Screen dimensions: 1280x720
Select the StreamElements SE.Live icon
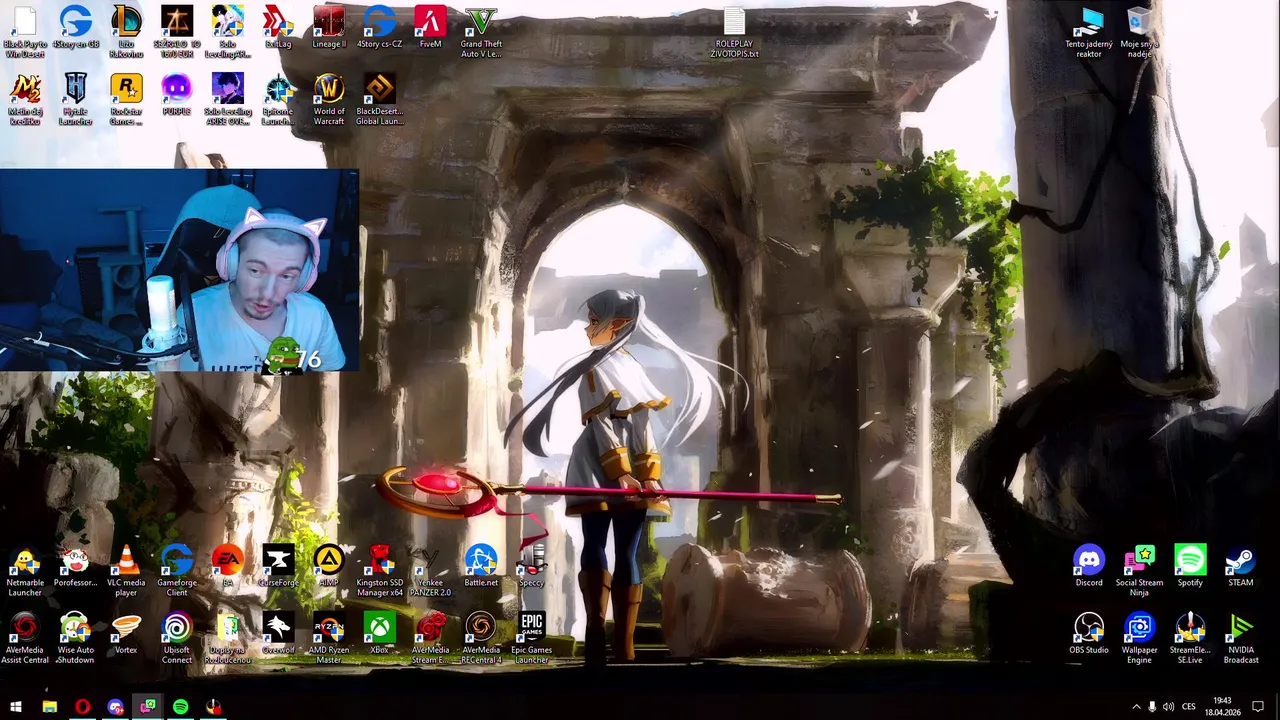click(x=1190, y=639)
